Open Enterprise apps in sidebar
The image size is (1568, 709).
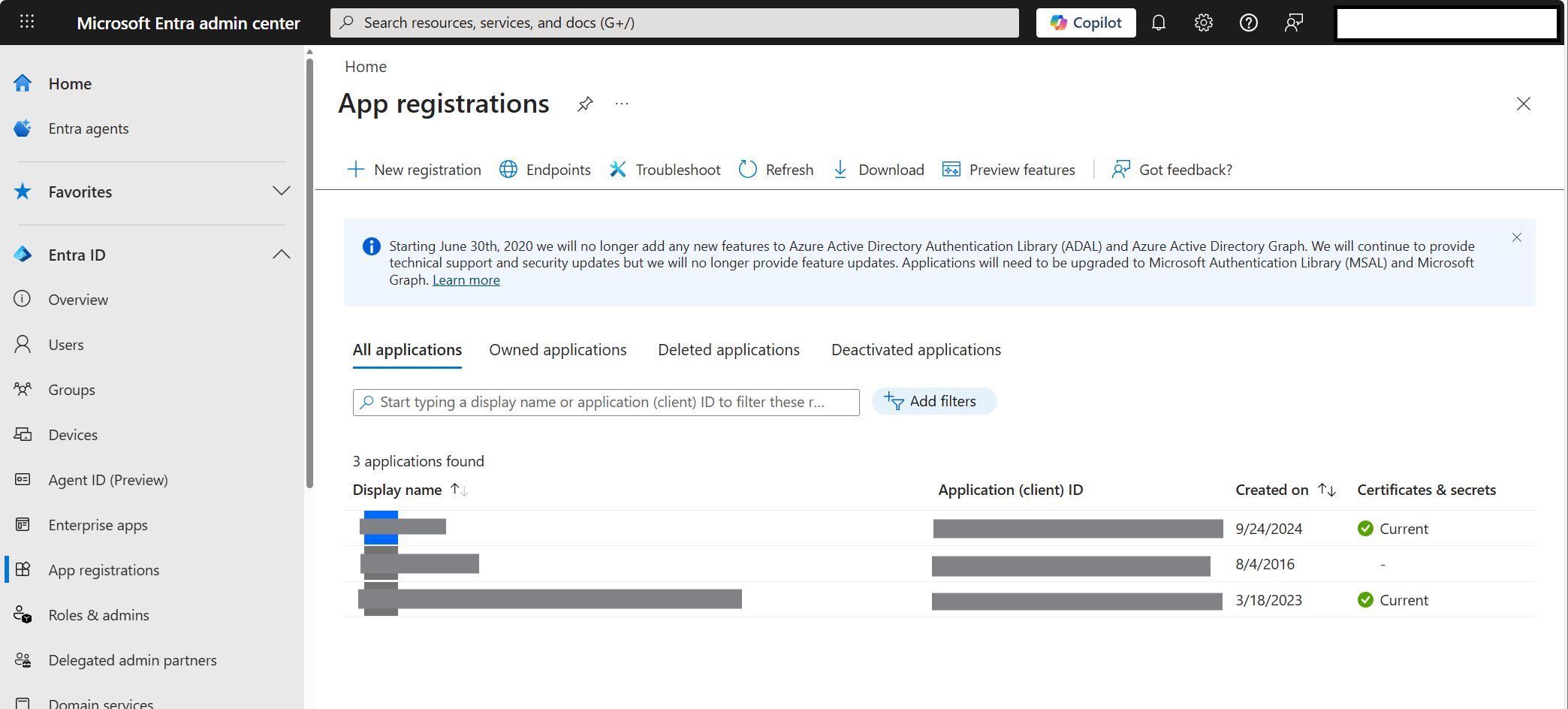98,525
